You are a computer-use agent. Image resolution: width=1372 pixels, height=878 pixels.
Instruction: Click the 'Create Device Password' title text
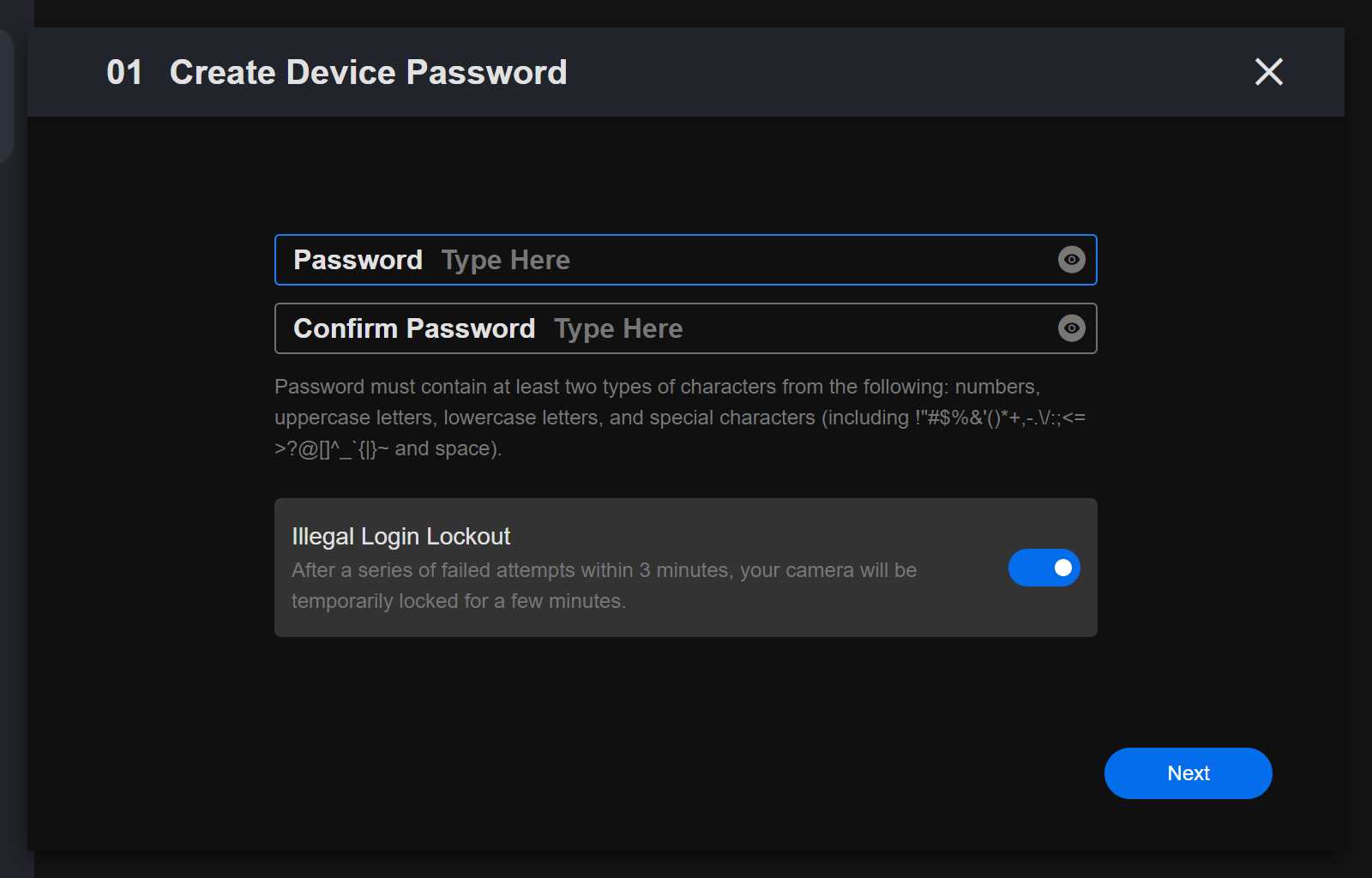click(x=369, y=73)
